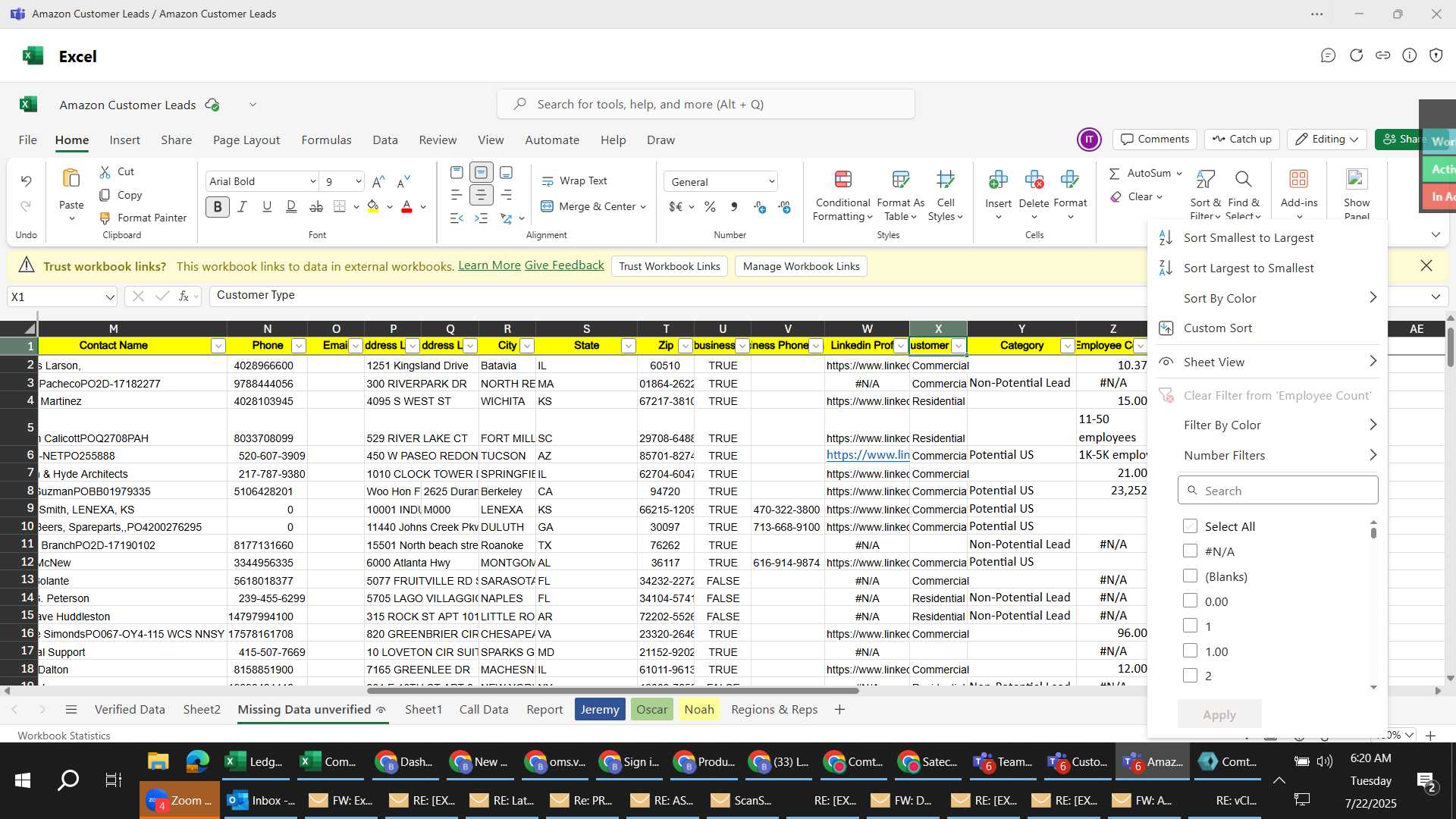This screenshot has width=1456, height=819.
Task: Click the Strikethrough icon
Action: pyautogui.click(x=316, y=206)
